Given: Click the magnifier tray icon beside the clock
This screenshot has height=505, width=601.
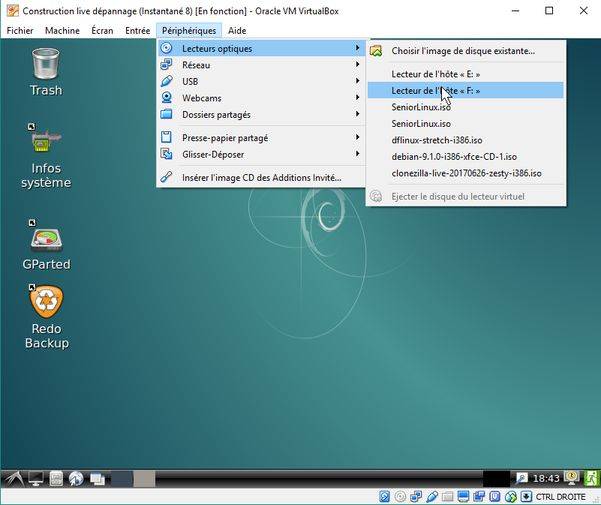Looking at the screenshot, I should click(x=521, y=478).
